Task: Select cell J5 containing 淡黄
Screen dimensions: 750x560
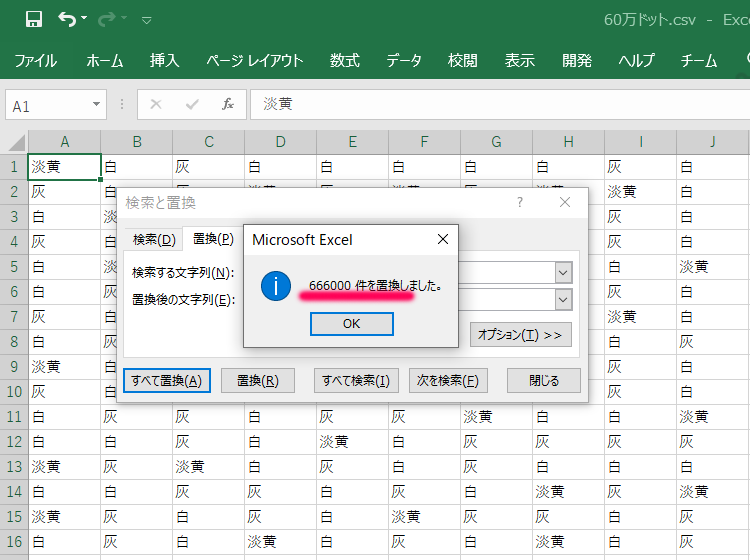Action: click(x=713, y=267)
